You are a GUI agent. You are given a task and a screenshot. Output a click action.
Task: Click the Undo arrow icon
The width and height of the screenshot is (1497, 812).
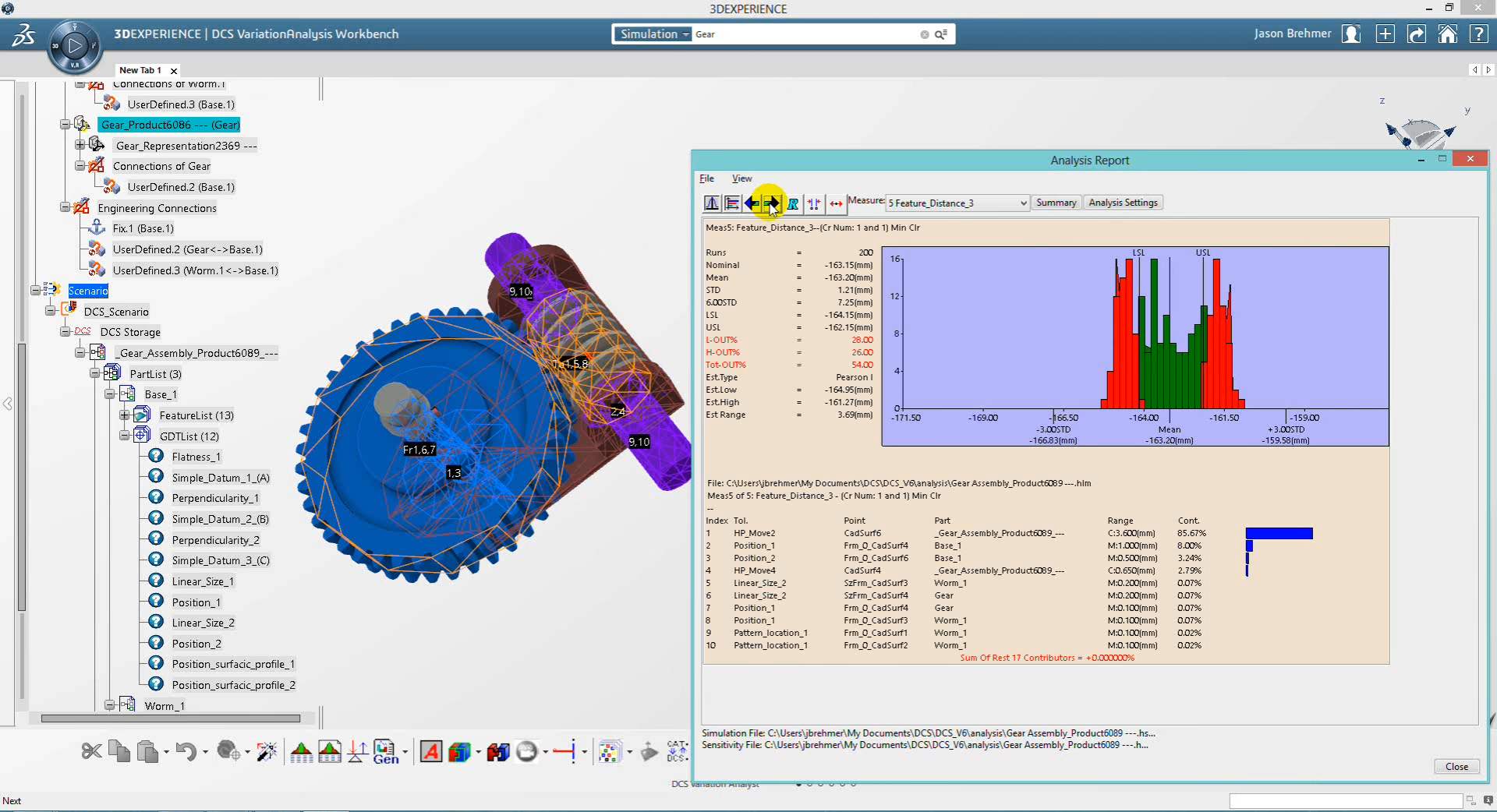[x=186, y=751]
